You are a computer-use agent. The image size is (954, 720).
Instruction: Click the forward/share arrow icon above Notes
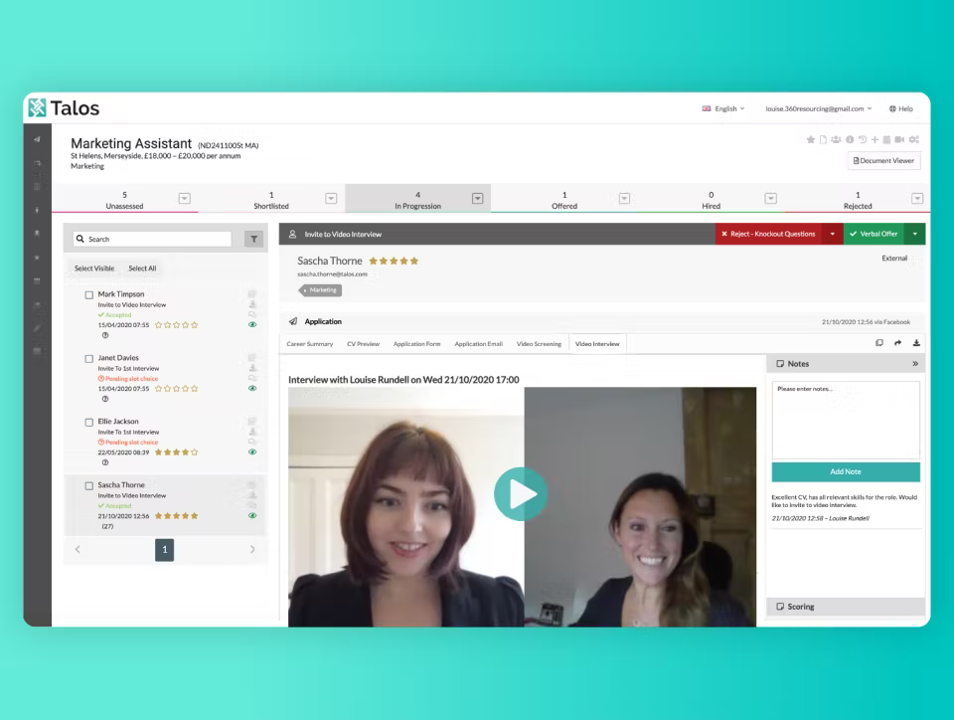pyautogui.click(x=897, y=342)
